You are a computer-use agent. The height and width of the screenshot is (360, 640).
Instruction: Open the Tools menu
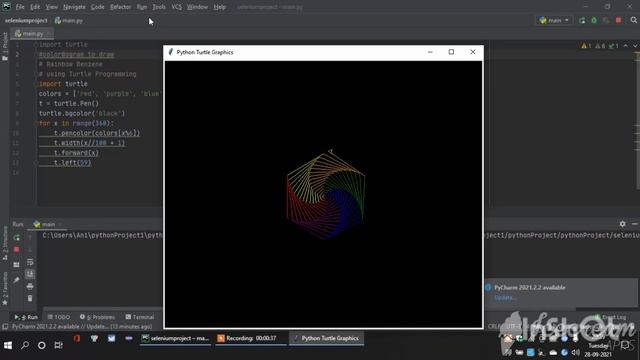(x=159, y=7)
